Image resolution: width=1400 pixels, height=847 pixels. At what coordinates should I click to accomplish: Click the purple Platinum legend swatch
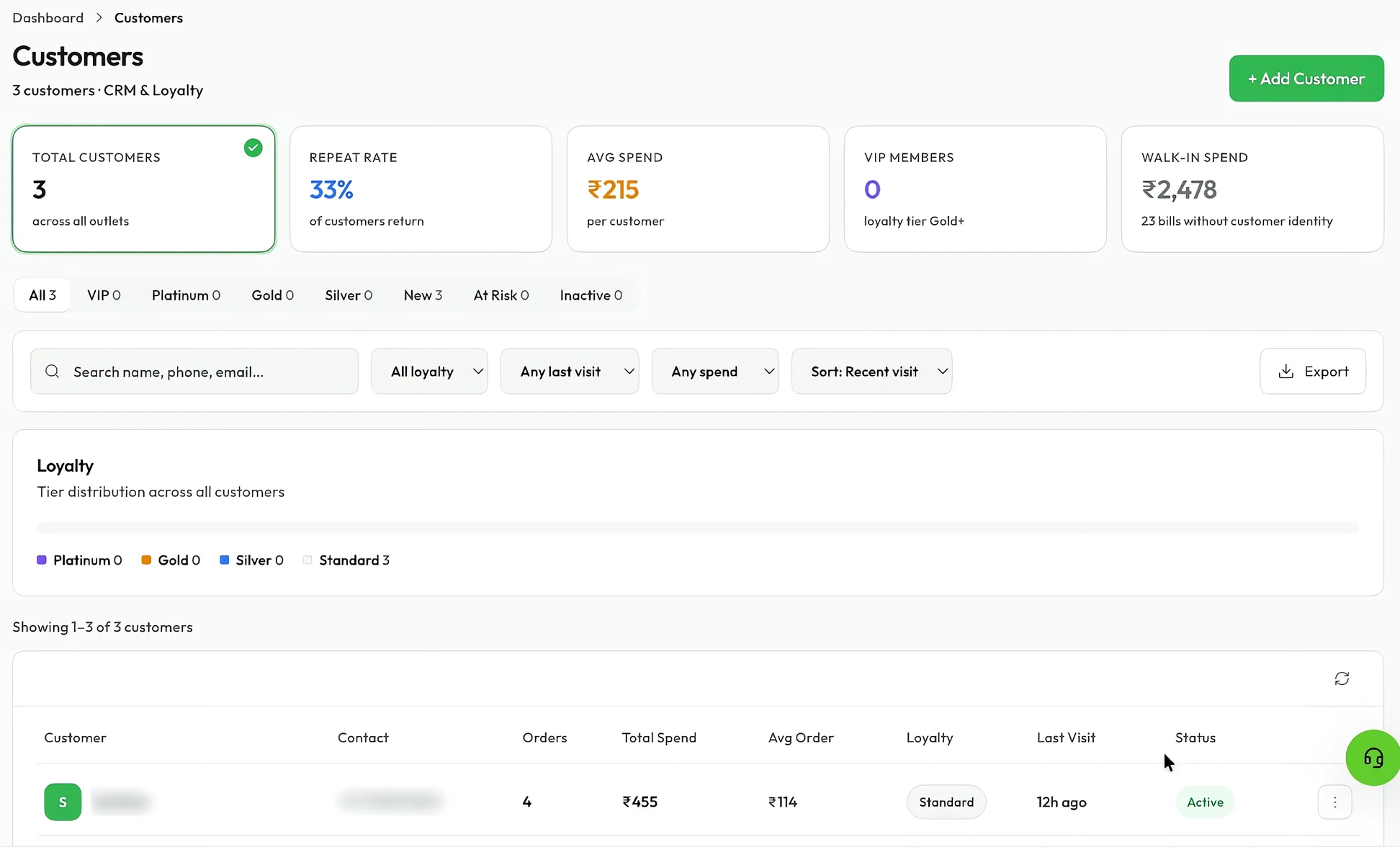point(42,560)
